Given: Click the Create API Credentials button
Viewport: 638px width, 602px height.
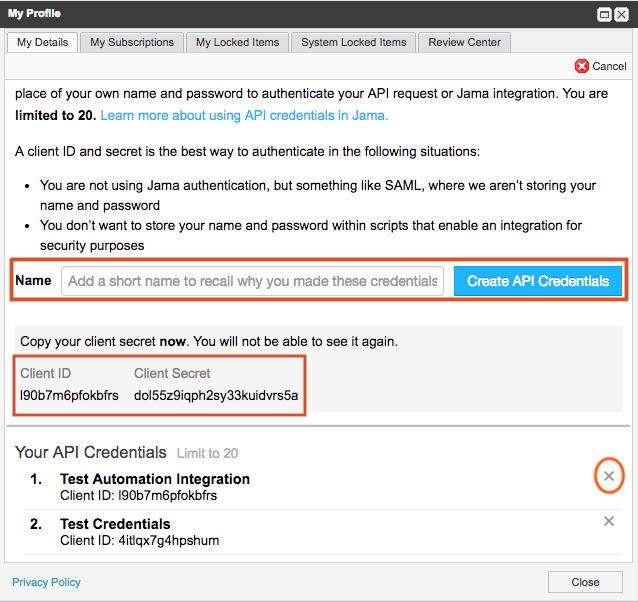Looking at the screenshot, I should 538,281.
